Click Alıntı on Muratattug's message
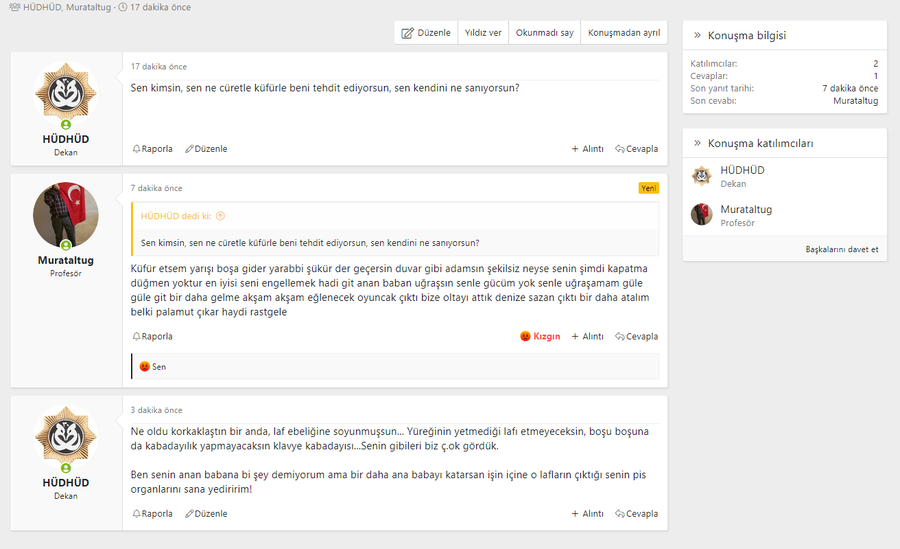The width and height of the screenshot is (900, 549). tap(587, 337)
